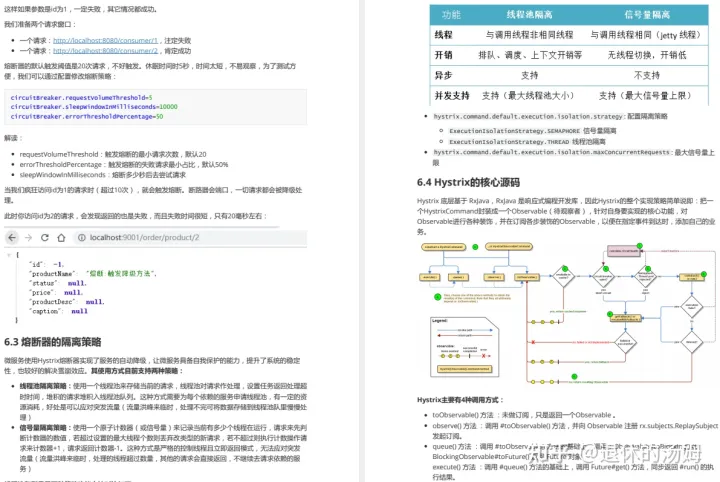Select code line circuitBreaker.errorThresholdPercentage=50
720x482 pixels.
click(87, 116)
